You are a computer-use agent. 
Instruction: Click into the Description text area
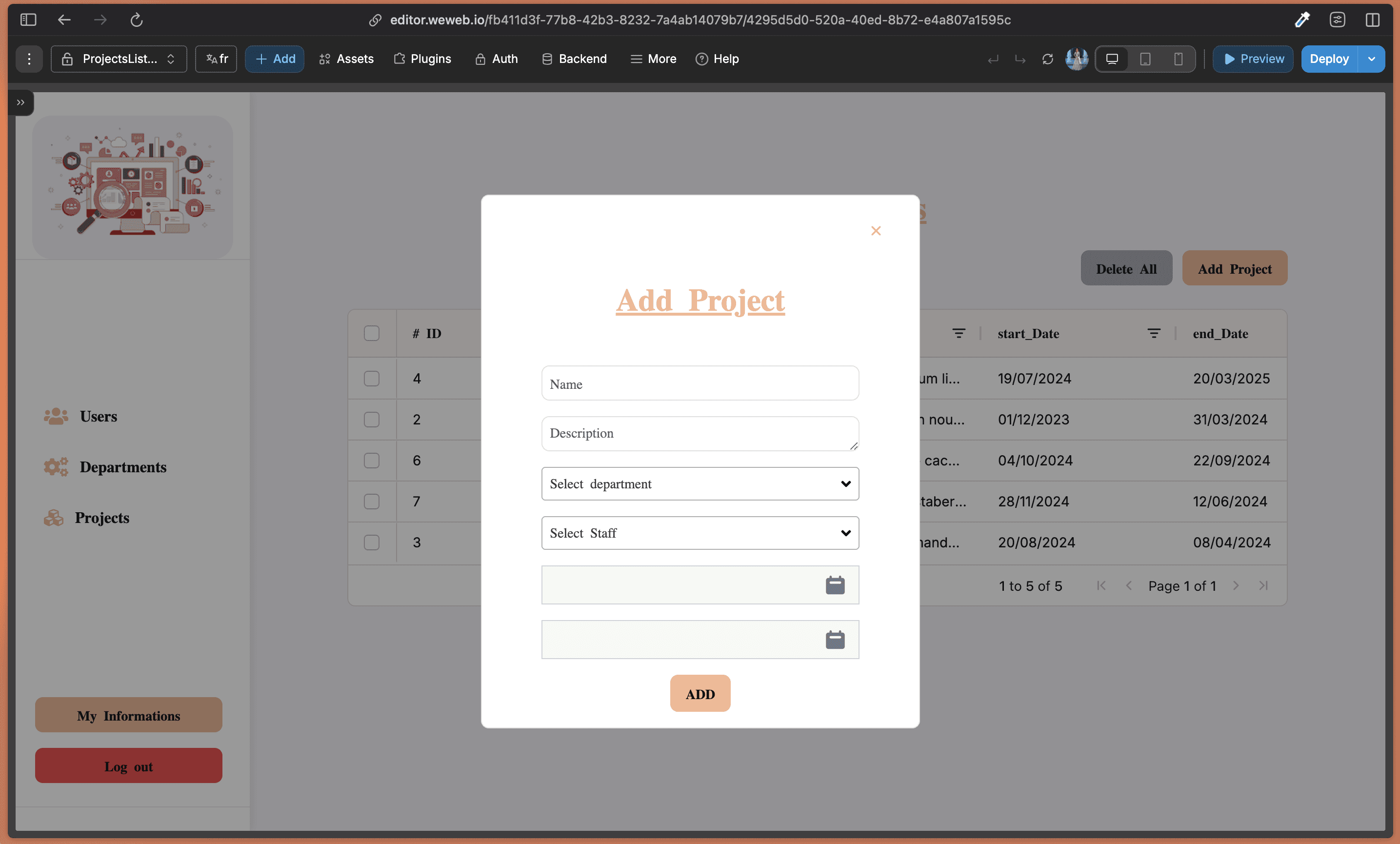point(700,434)
